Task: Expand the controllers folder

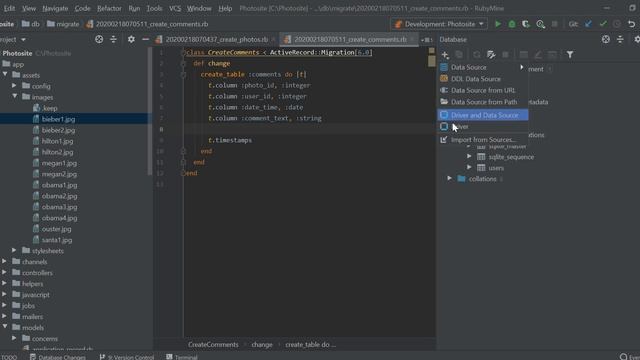Action: [4, 272]
